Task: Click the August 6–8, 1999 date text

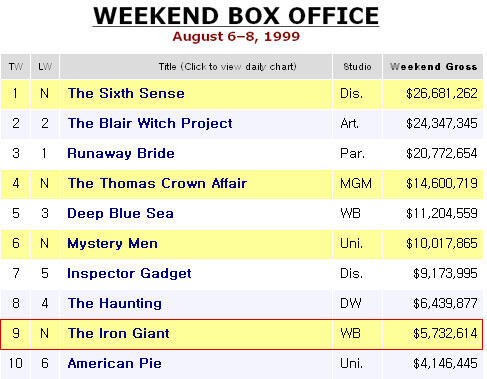Action: [x=236, y=36]
